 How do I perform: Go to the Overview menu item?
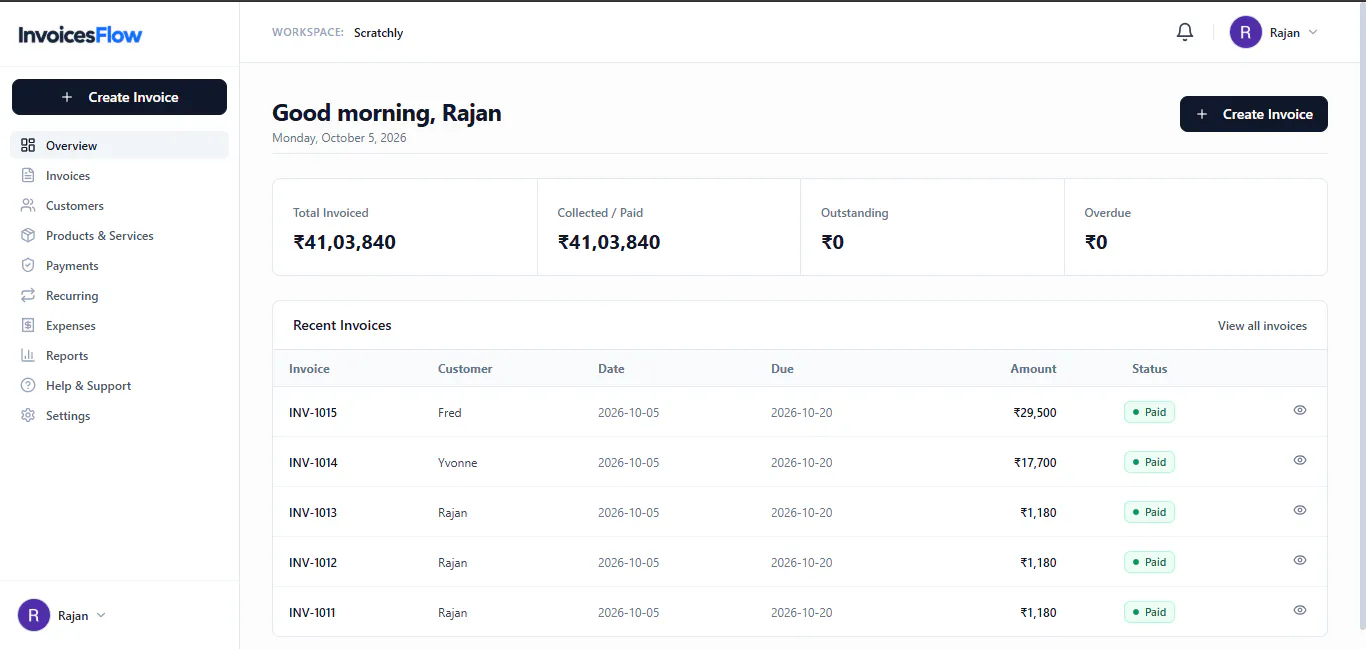120,145
